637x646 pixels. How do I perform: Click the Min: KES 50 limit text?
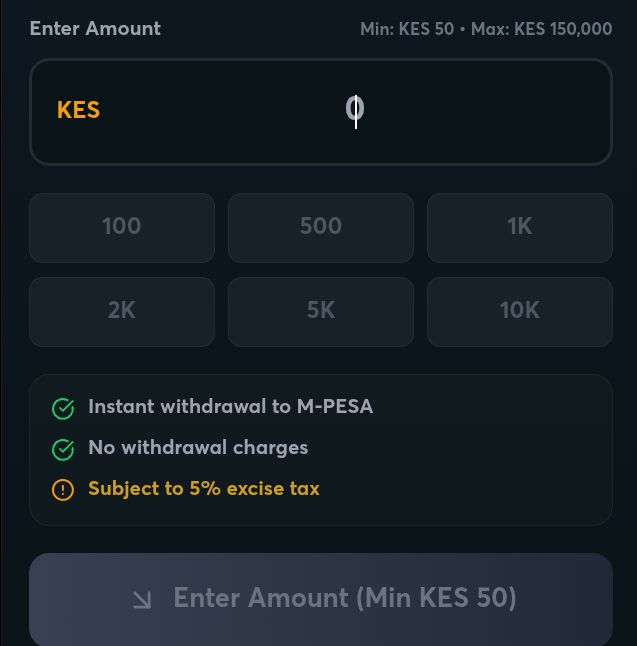click(407, 29)
